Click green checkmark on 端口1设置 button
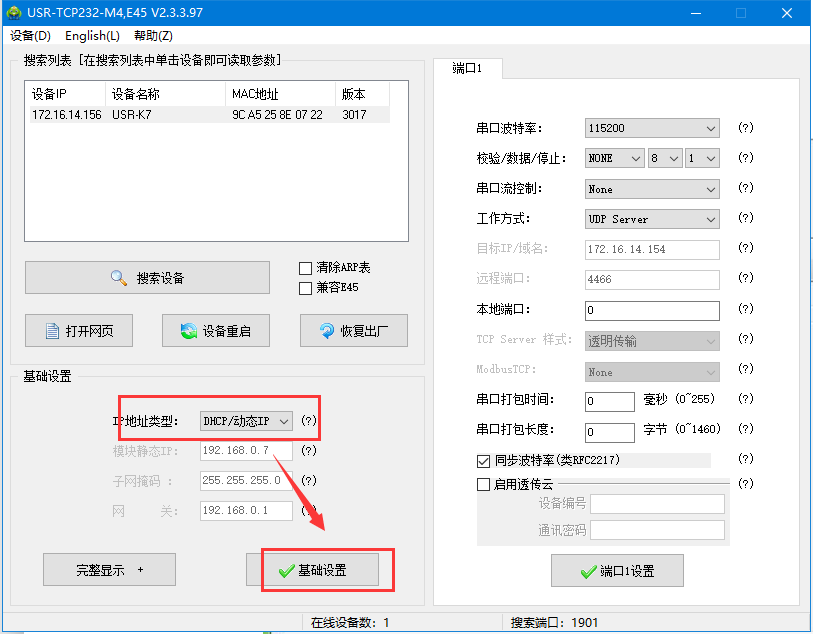 coord(588,571)
